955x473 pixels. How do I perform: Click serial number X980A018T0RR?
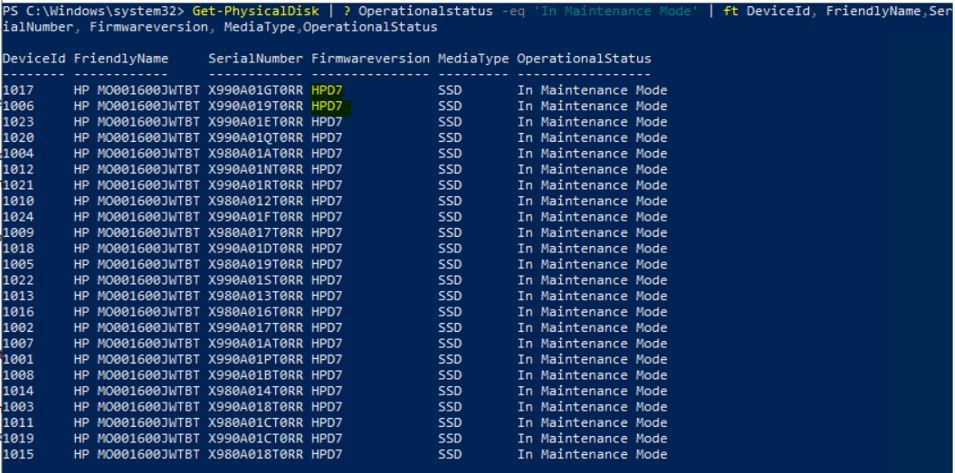[x=256, y=454]
